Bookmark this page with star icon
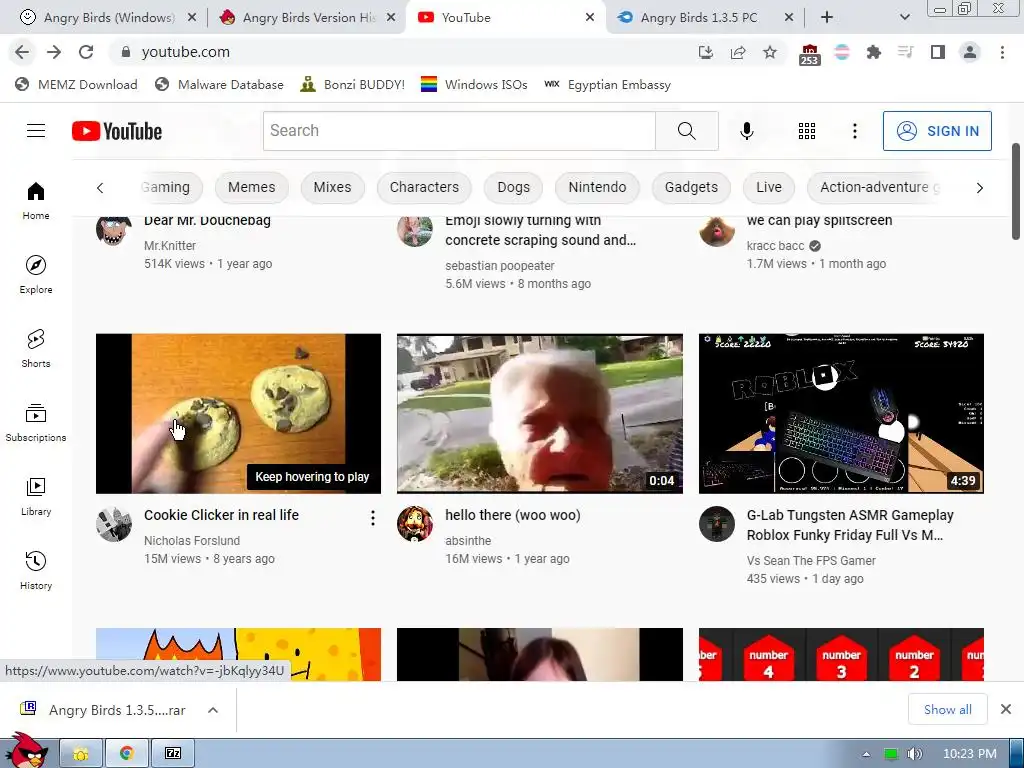1024x768 pixels. coord(770,52)
